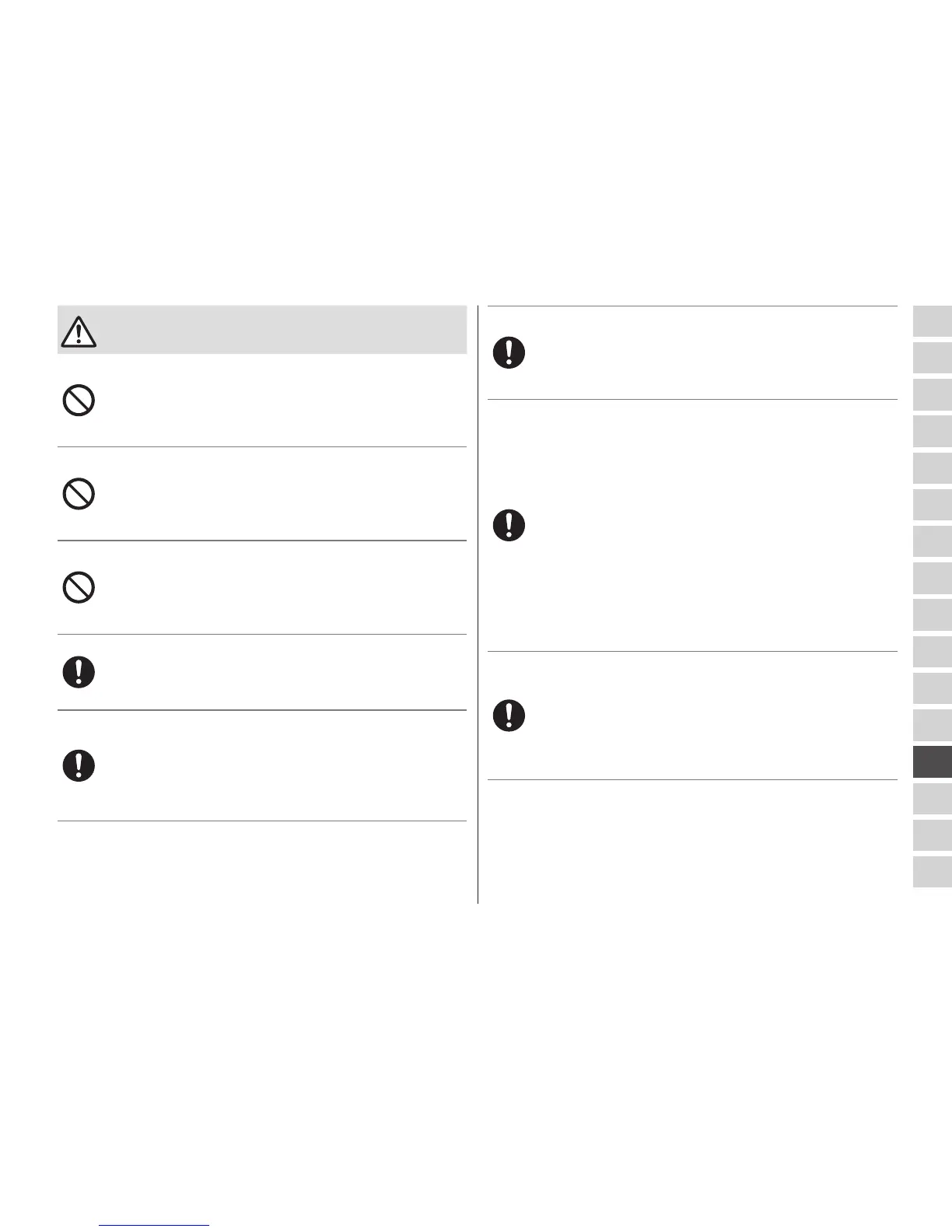Select the second gray side tab from top
952x1232 pixels.
tap(932, 359)
